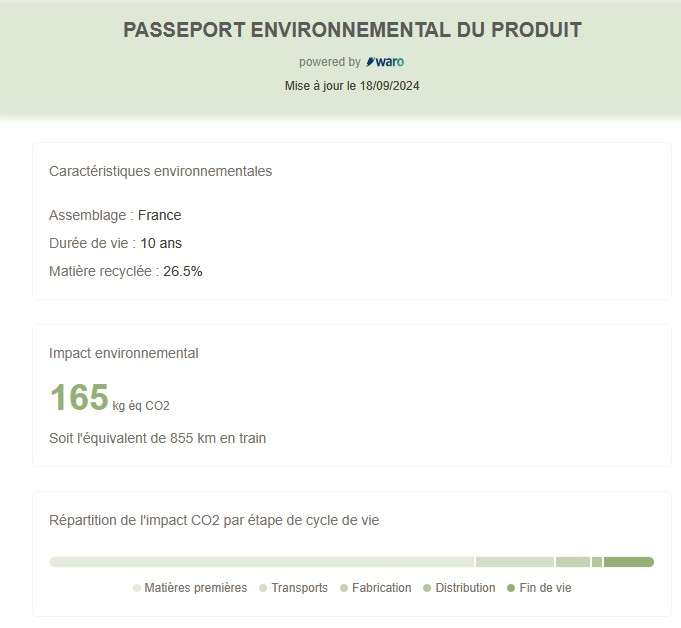Click the 855 km en train equivalence text
This screenshot has width=681, height=628.
click(157, 438)
